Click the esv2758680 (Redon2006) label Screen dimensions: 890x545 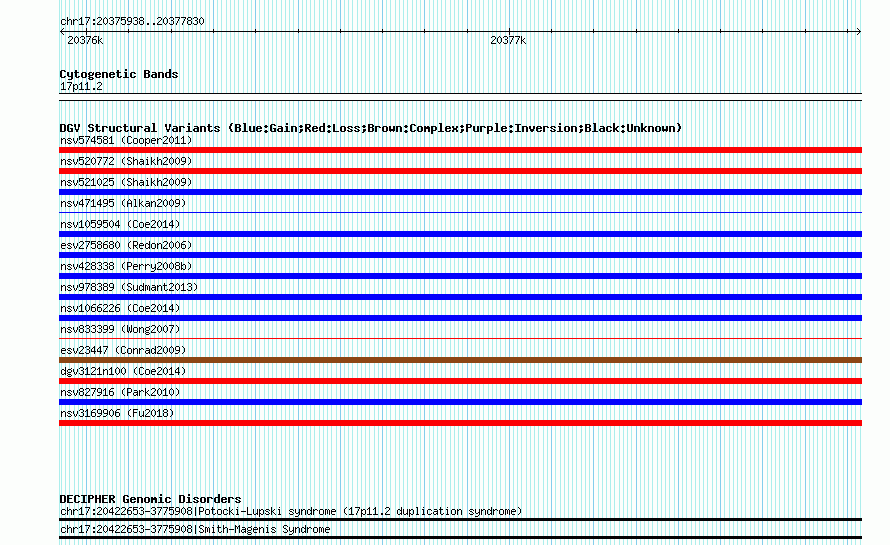coord(126,245)
